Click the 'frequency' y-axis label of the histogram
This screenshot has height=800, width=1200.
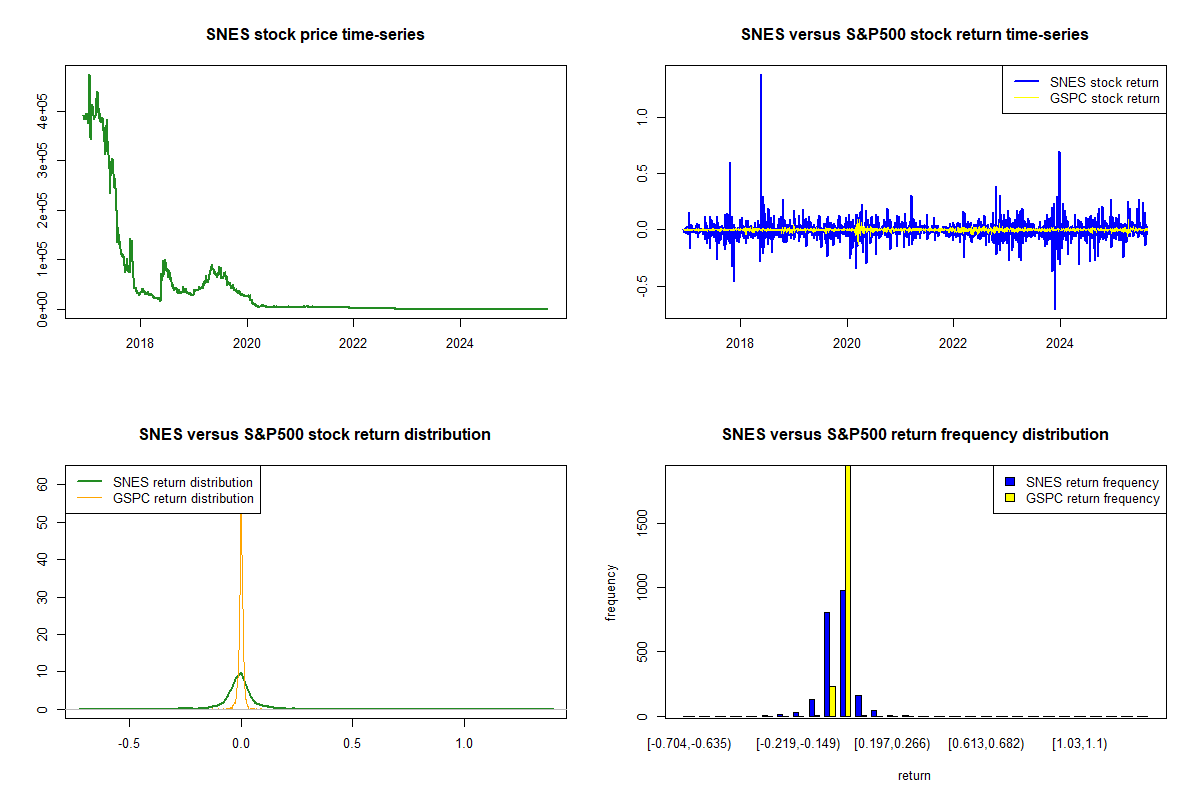point(611,593)
